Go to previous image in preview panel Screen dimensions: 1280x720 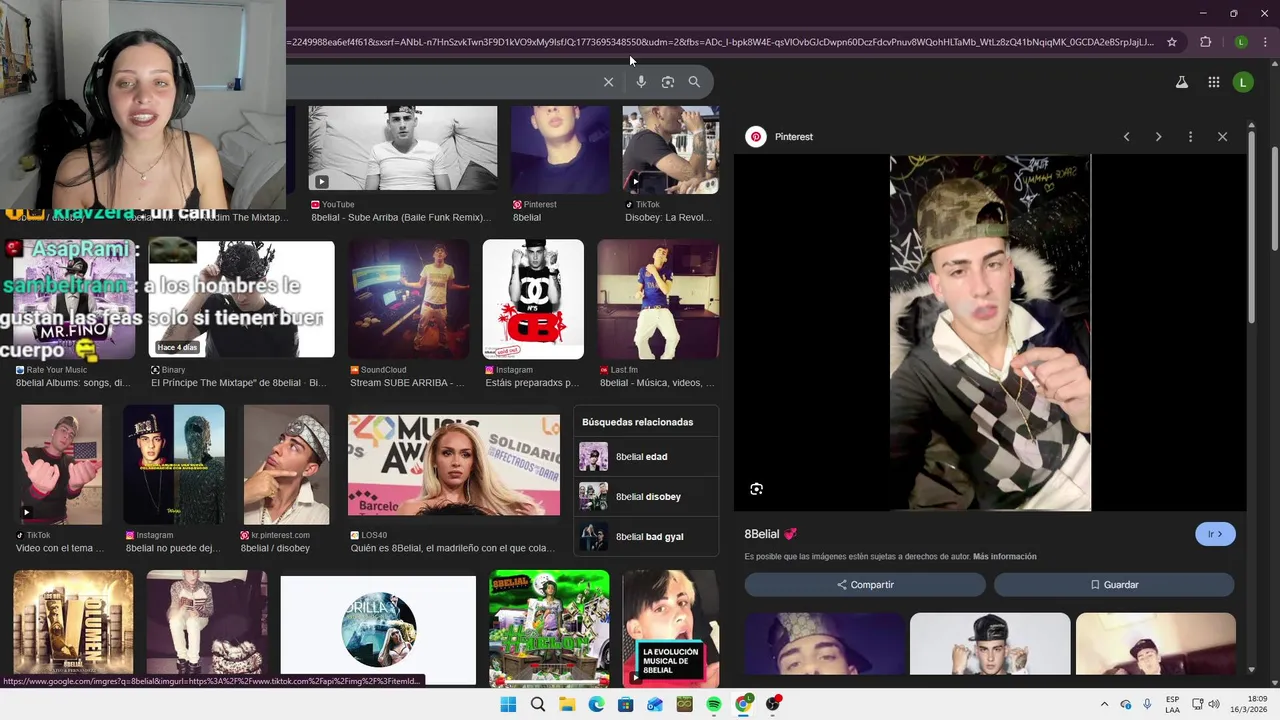pos(1126,137)
